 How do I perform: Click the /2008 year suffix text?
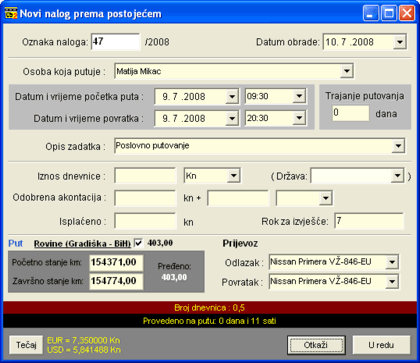(x=157, y=42)
